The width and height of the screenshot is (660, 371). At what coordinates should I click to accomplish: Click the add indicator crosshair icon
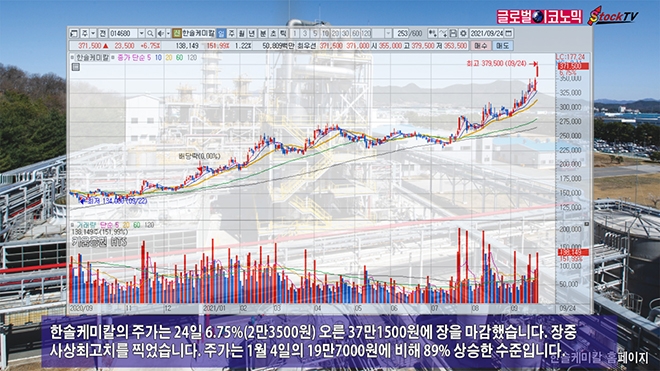click(432, 33)
